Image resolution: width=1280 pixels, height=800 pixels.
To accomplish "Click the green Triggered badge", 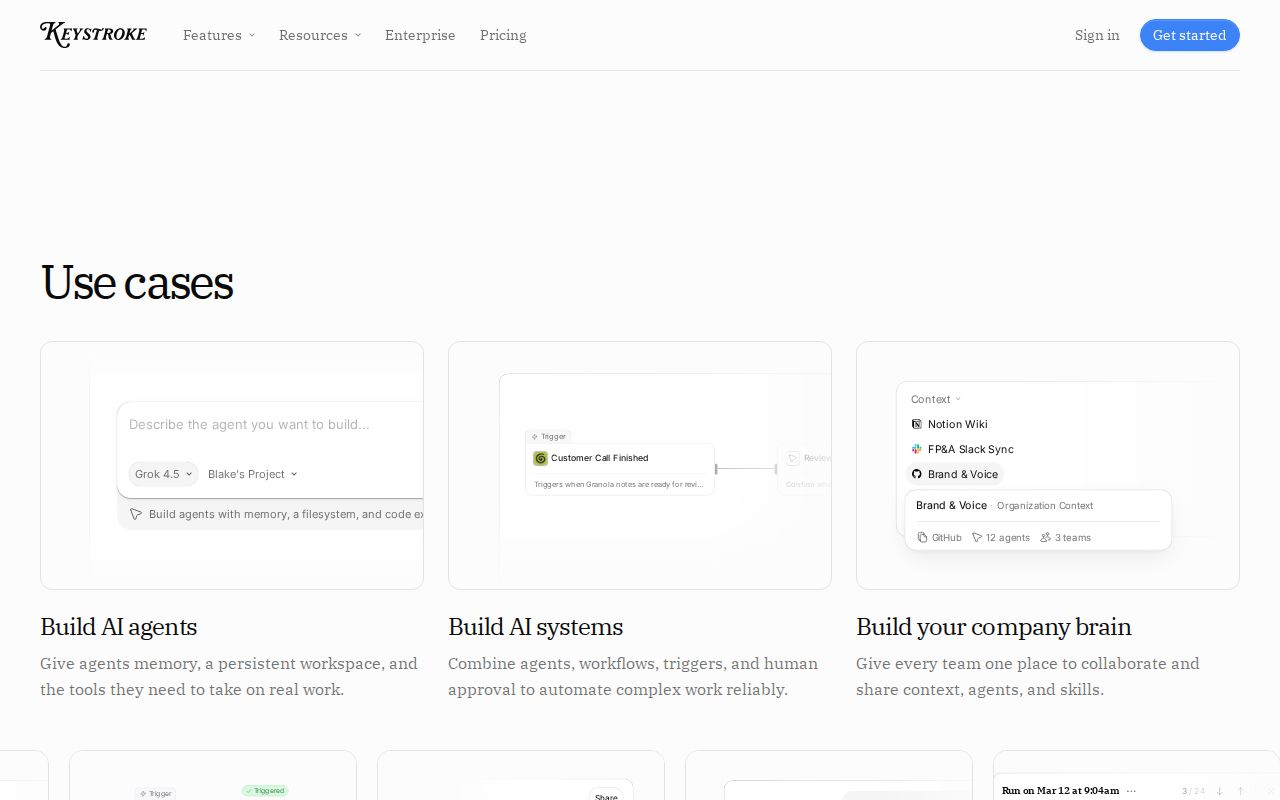I will (x=265, y=791).
